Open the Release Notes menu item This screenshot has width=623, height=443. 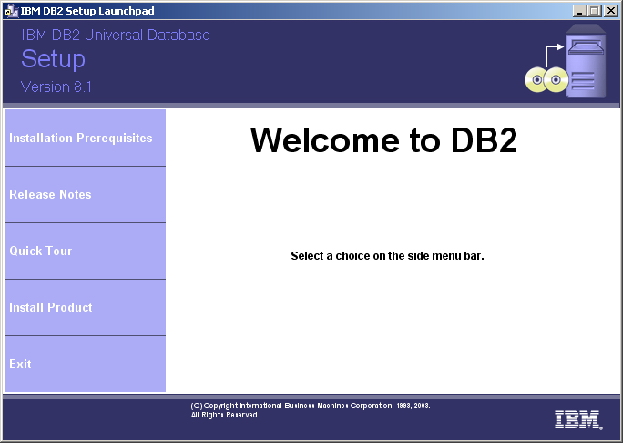coord(85,195)
